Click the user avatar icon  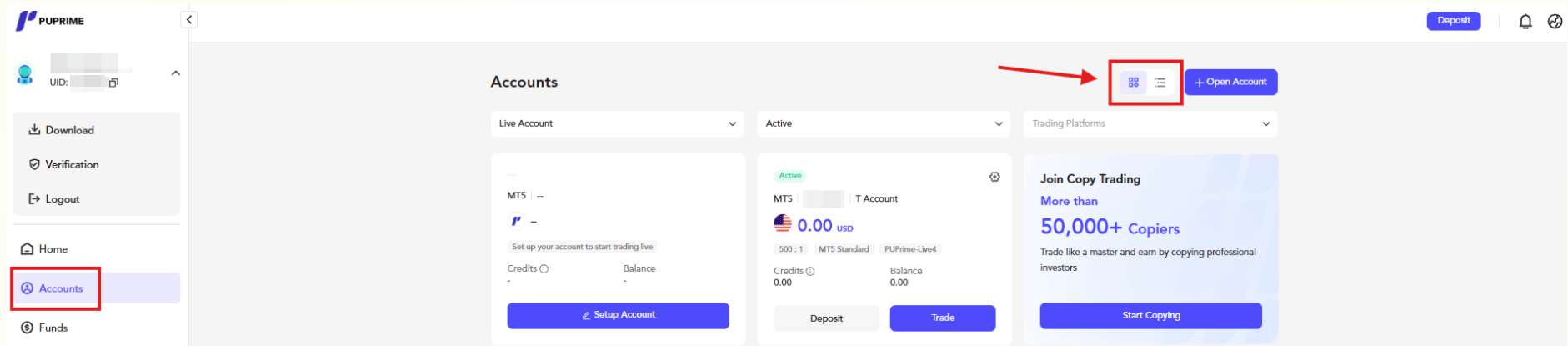coord(25,74)
